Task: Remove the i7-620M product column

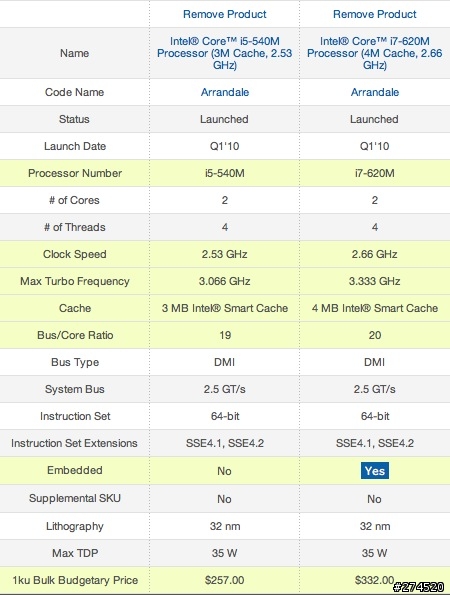Action: [374, 14]
